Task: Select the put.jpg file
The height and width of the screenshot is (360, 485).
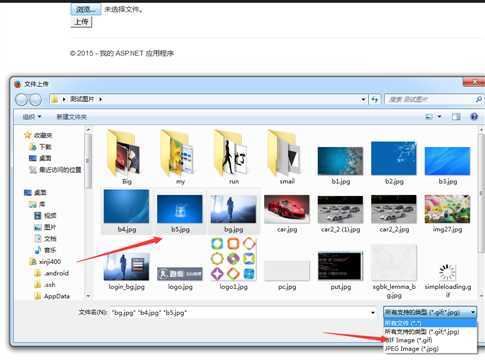Action: (340, 271)
